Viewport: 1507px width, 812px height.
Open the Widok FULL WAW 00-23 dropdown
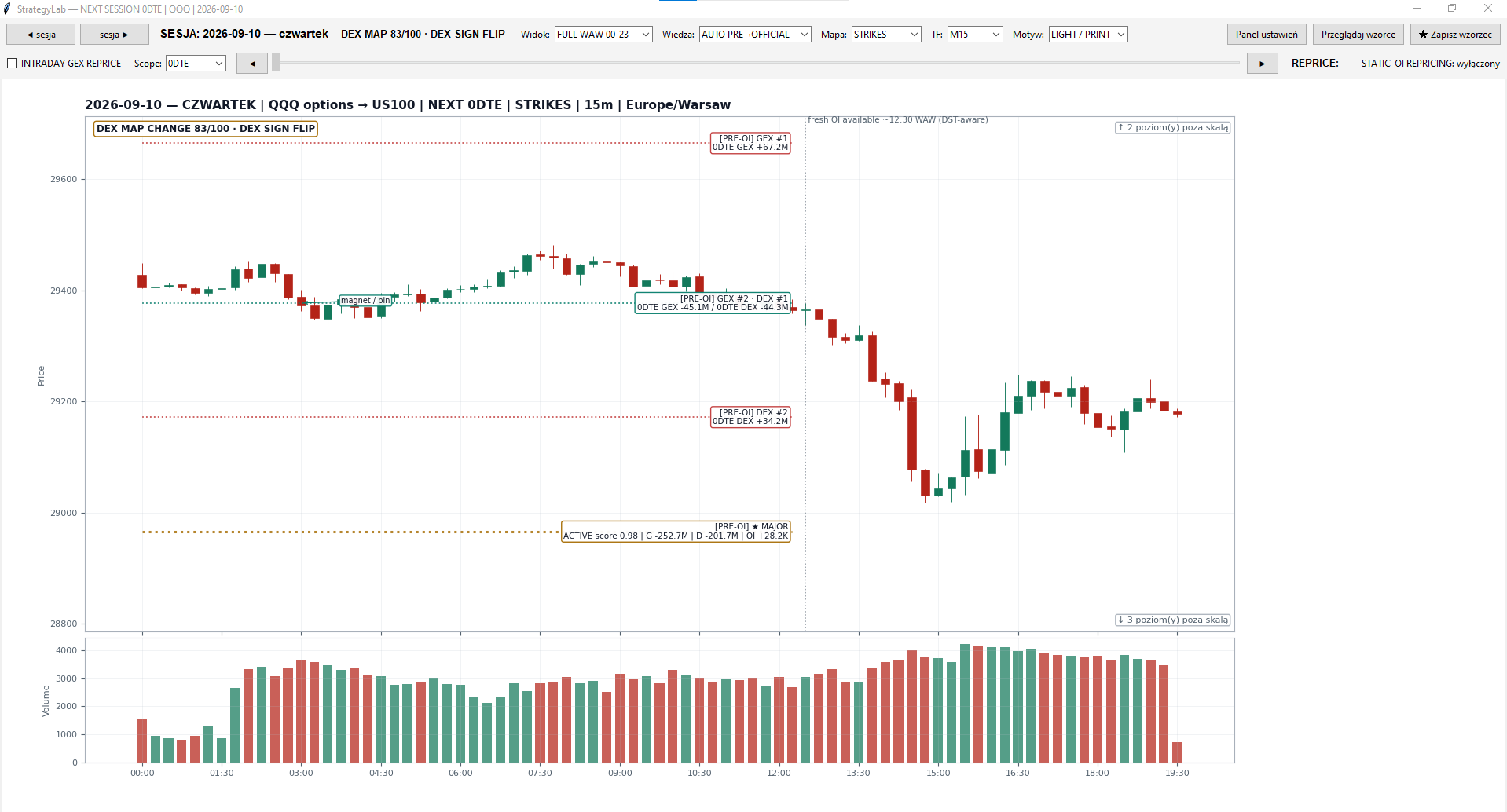pos(603,35)
